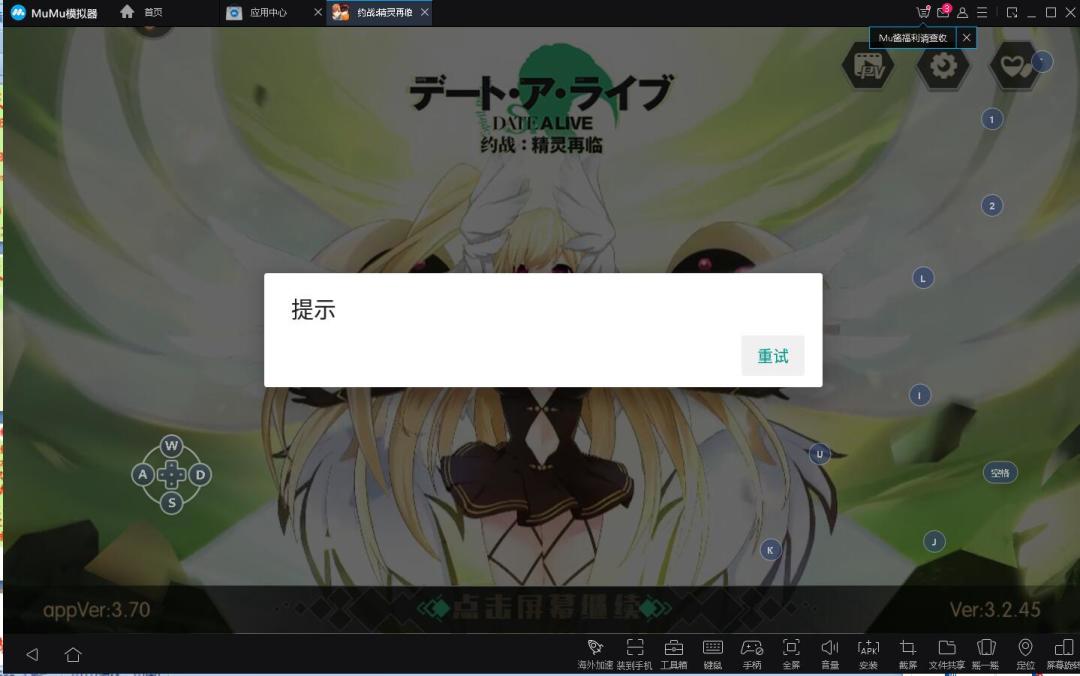Click the 空格 space key bubble
1080x676 pixels.
click(x=999, y=473)
